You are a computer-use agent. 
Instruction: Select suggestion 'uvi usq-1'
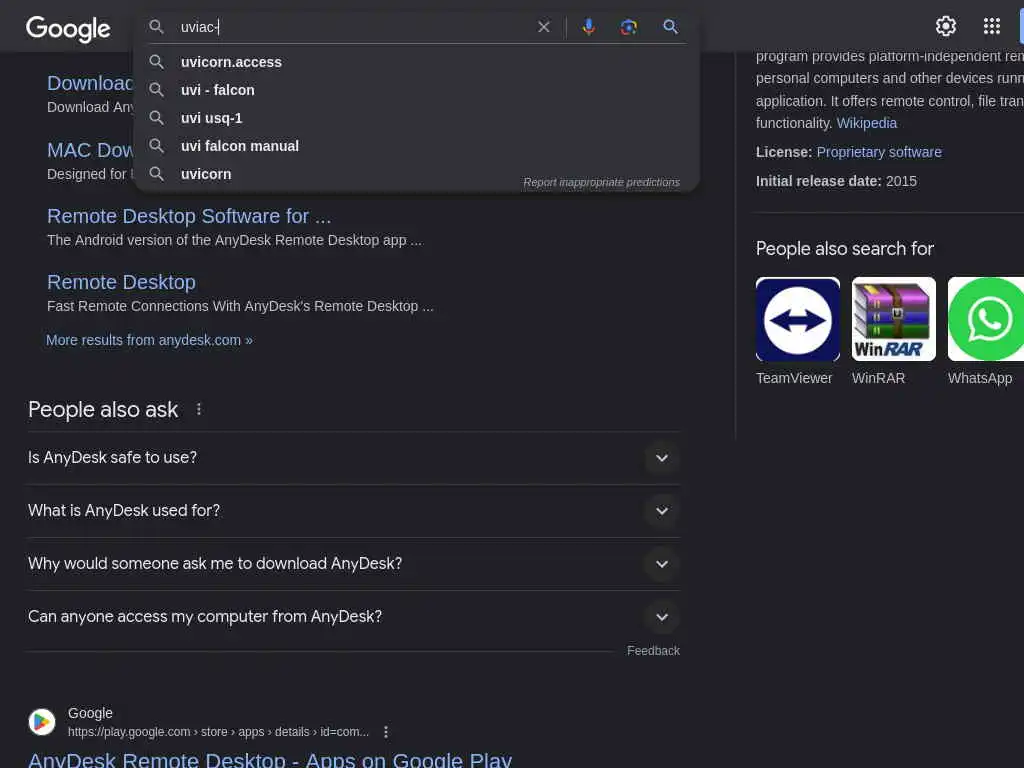[417, 118]
